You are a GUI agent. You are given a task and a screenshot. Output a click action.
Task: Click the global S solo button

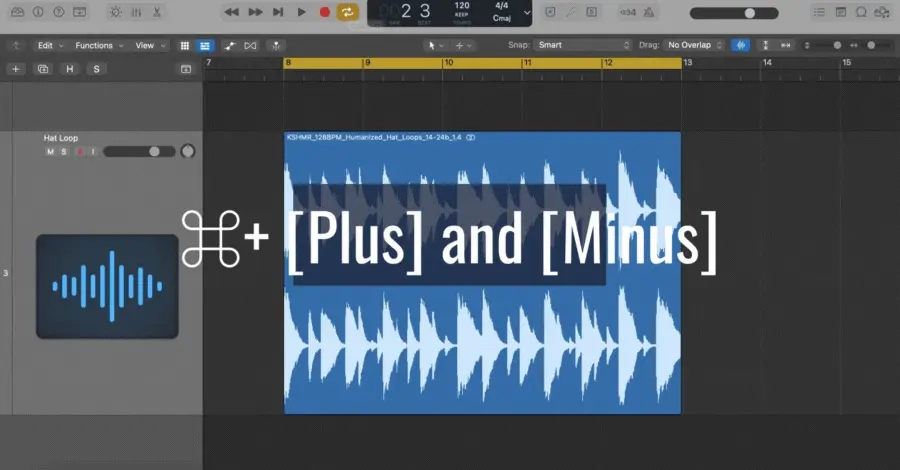point(96,69)
